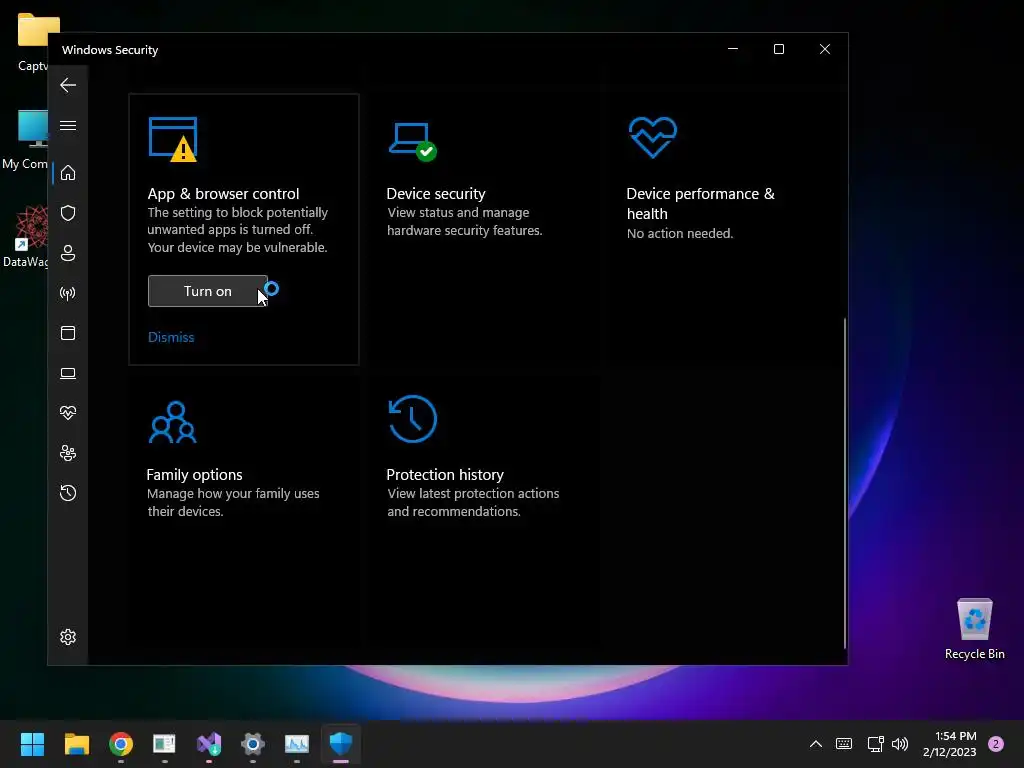
Task: Select My Computer desktop icon
Action: (x=25, y=140)
